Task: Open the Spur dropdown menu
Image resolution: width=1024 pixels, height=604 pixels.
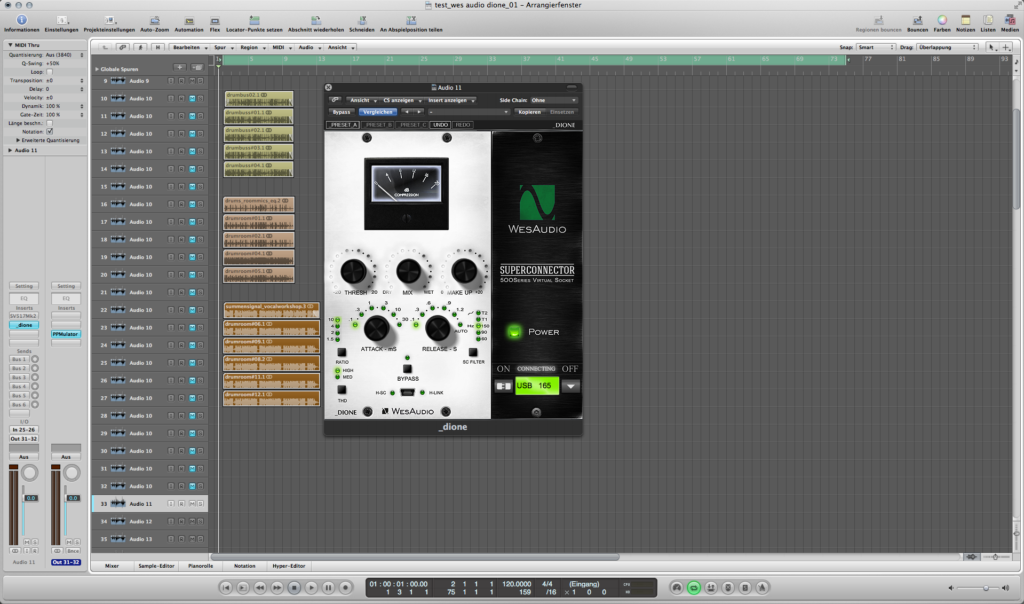Action: pyautogui.click(x=223, y=47)
